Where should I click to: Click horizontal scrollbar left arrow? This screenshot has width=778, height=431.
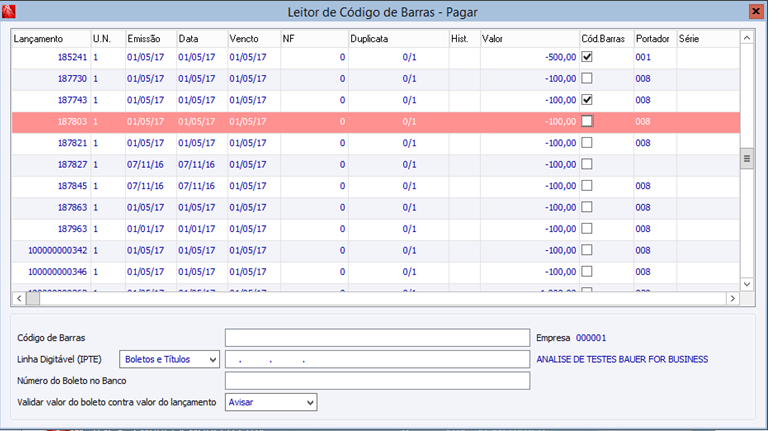click(19, 298)
